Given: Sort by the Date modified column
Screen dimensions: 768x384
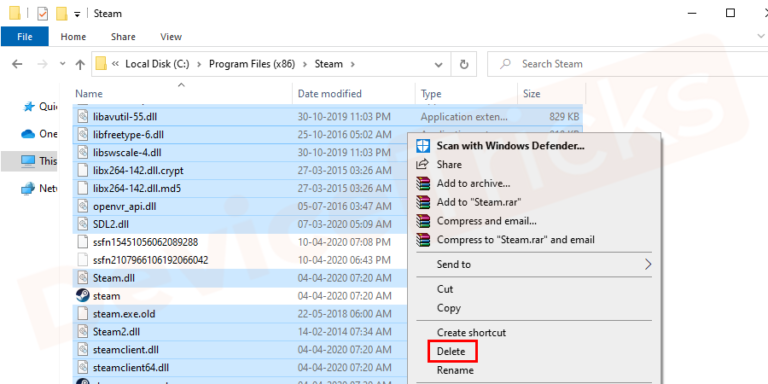Looking at the screenshot, I should click(329, 94).
